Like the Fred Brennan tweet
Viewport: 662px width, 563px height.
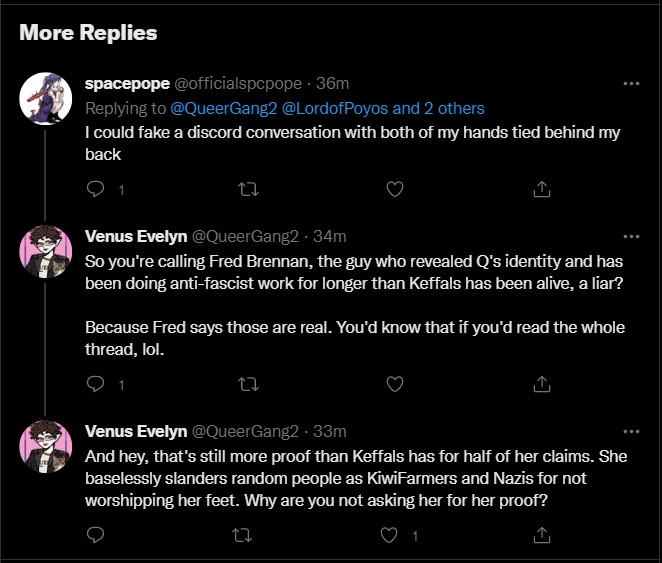[394, 383]
